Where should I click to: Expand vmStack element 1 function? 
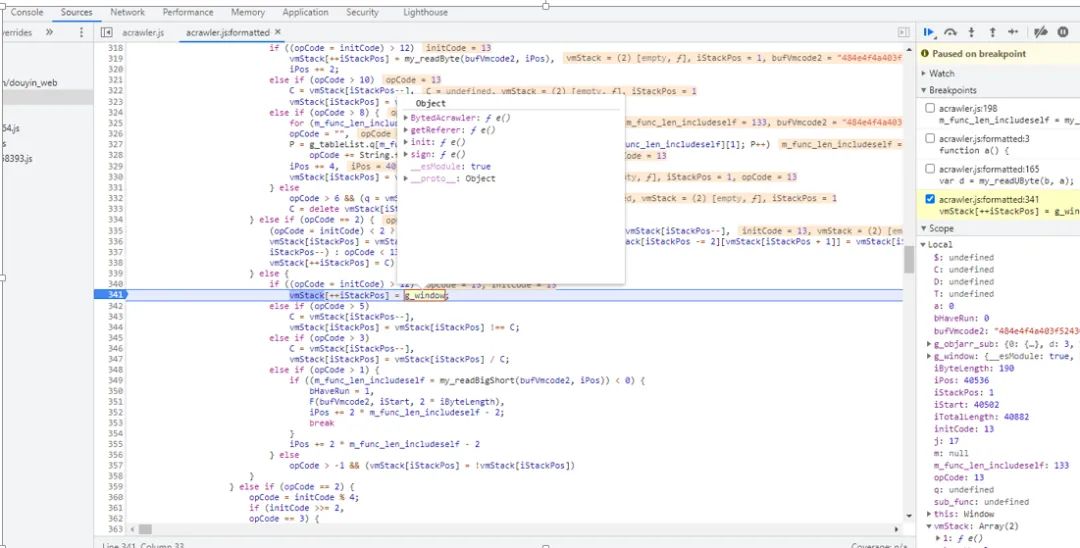939,538
